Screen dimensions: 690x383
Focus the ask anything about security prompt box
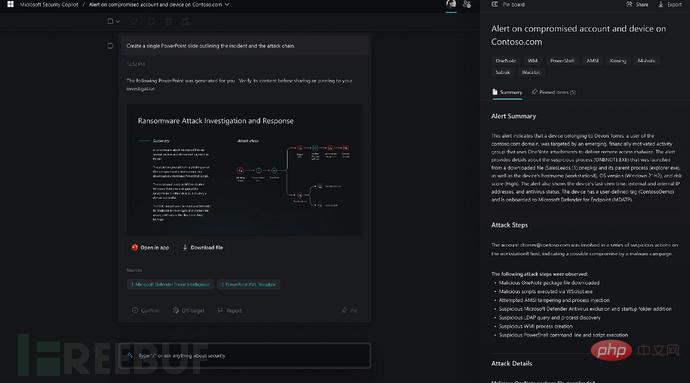click(x=244, y=356)
